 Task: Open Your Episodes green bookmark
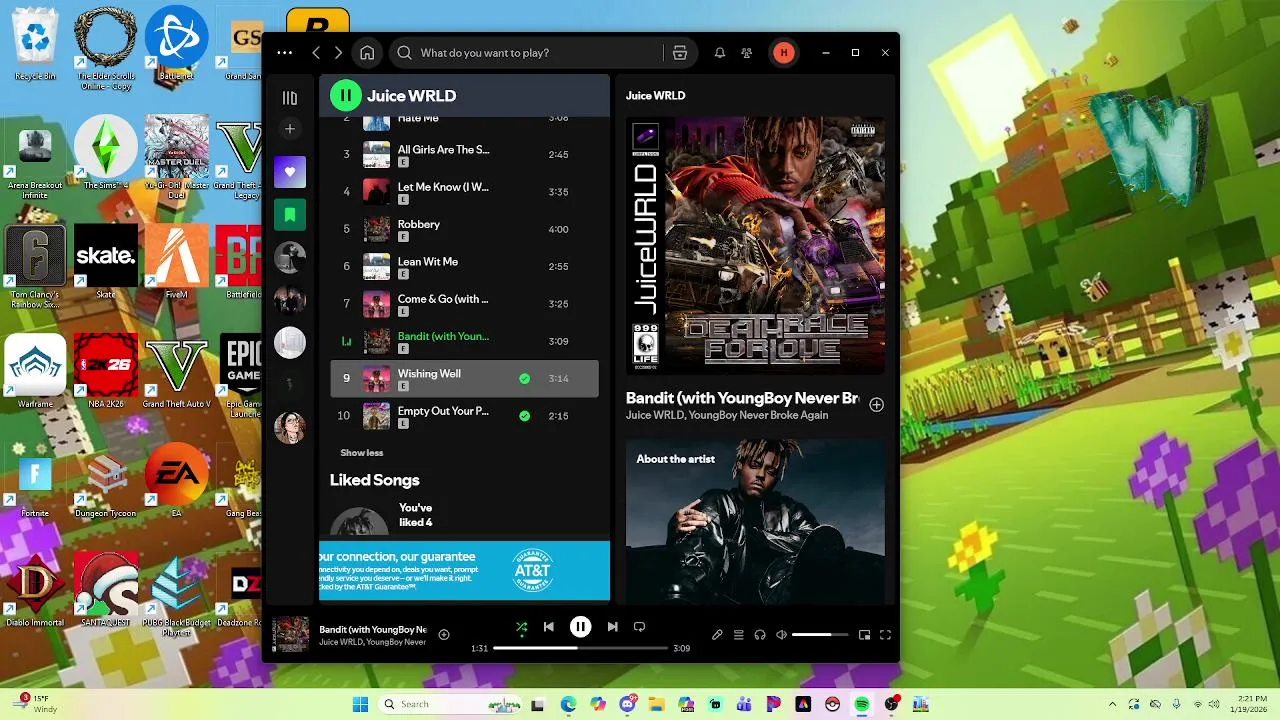[290, 215]
